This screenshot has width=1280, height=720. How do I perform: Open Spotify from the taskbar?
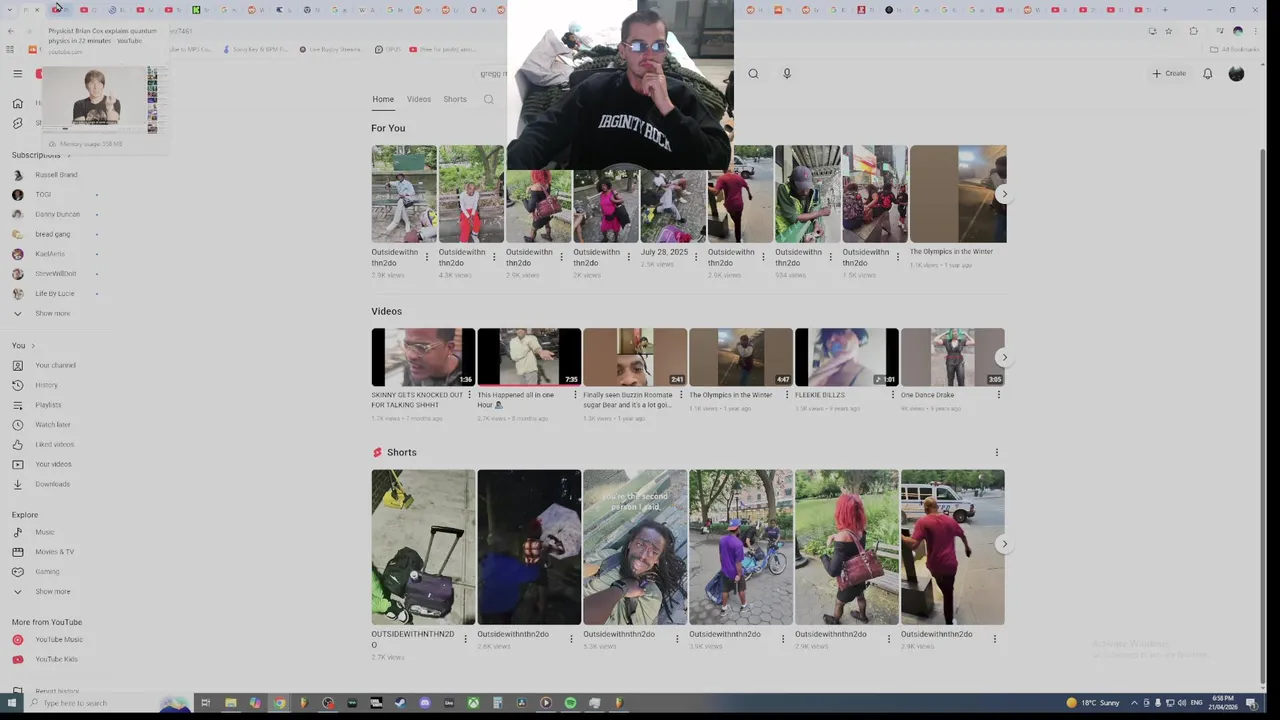point(570,703)
